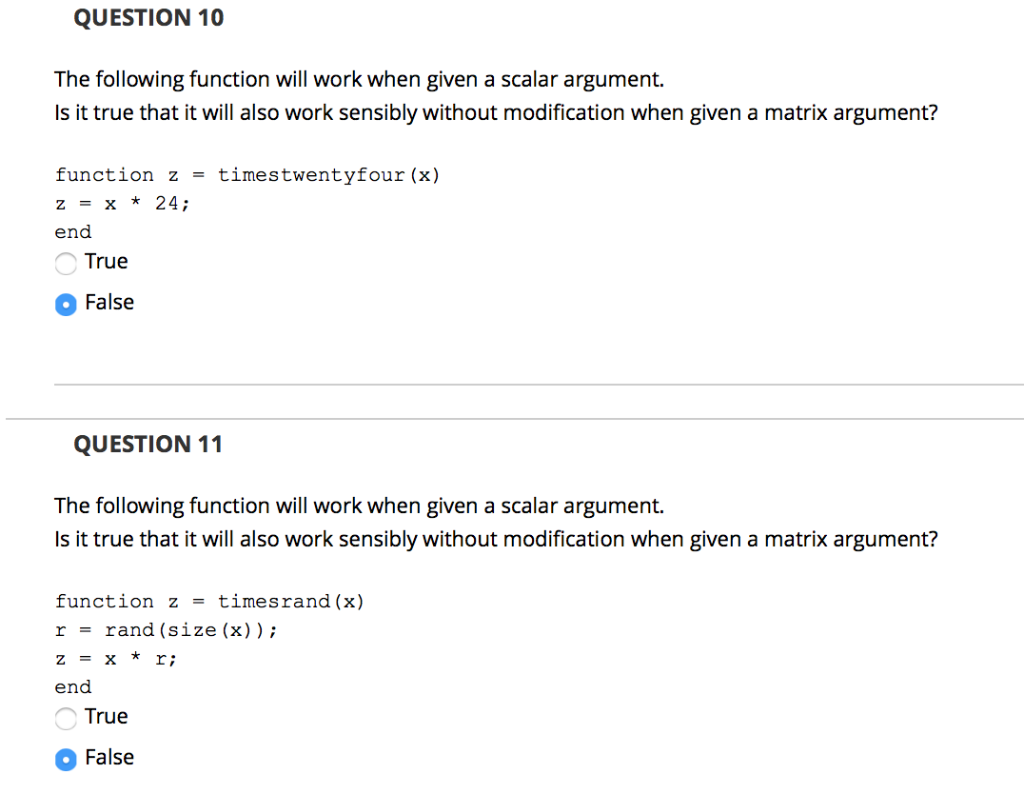The image size is (1024, 794).
Task: Select True for Question 11
Action: click(x=66, y=719)
